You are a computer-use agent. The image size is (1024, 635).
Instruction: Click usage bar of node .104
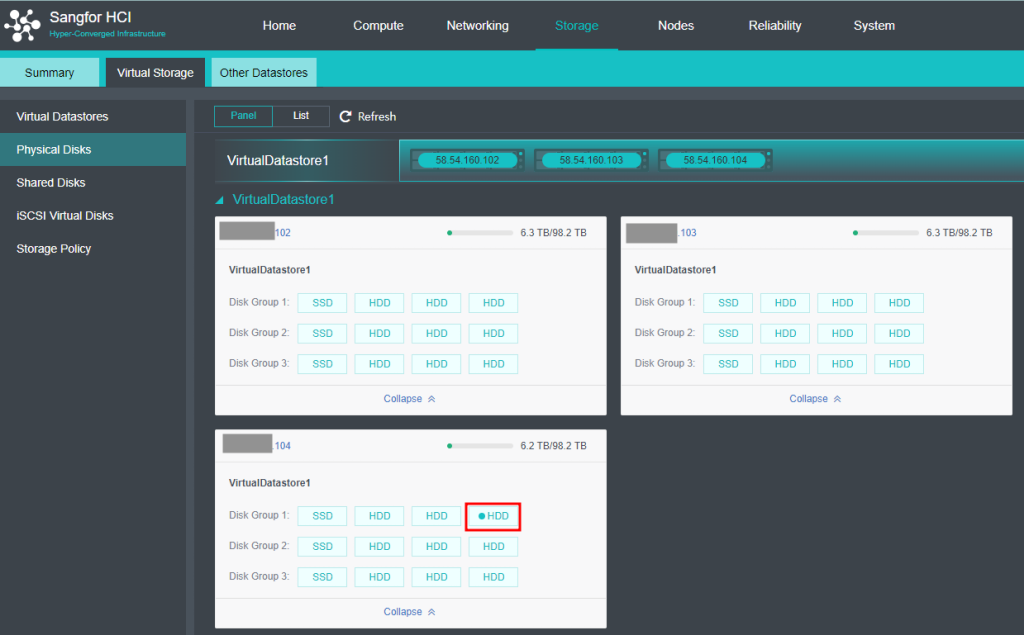pyautogui.click(x=480, y=446)
